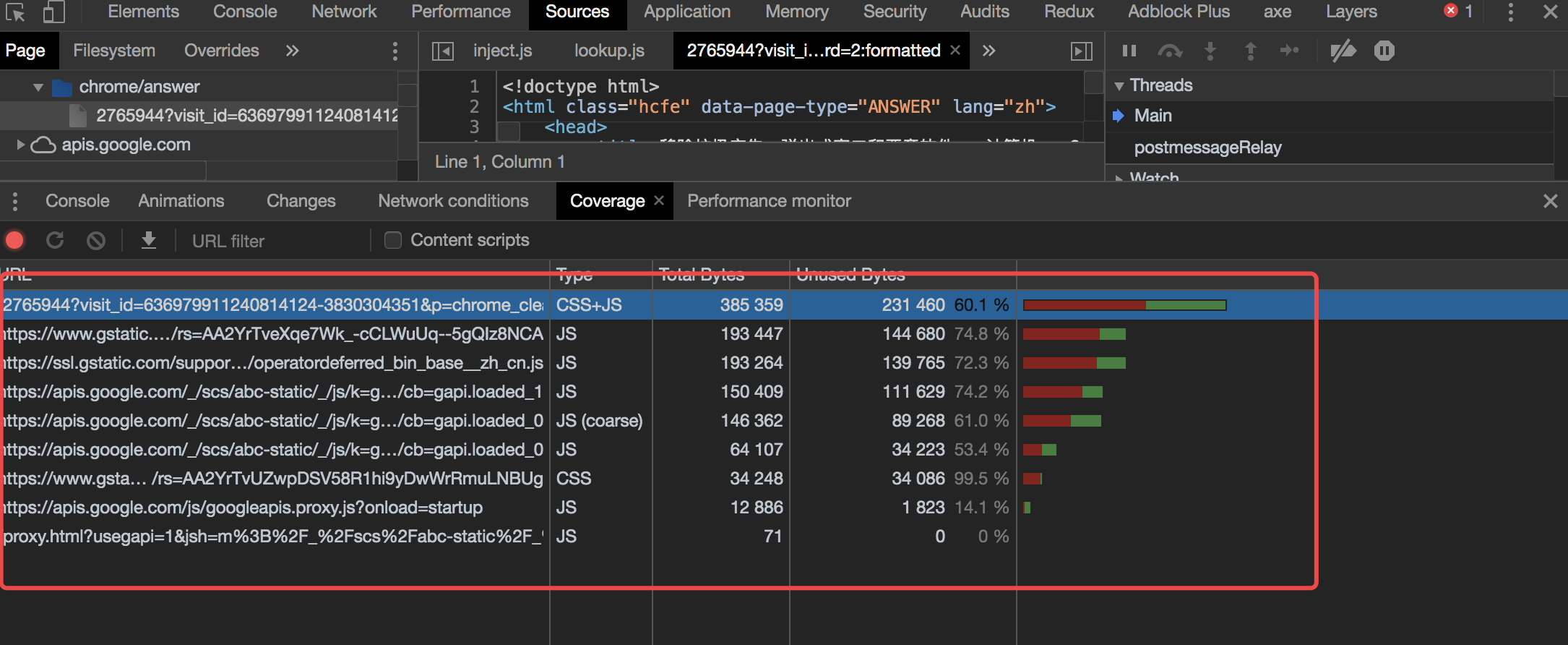Sort by Type column header
Image resolution: width=1568 pixels, height=645 pixels.
600,275
